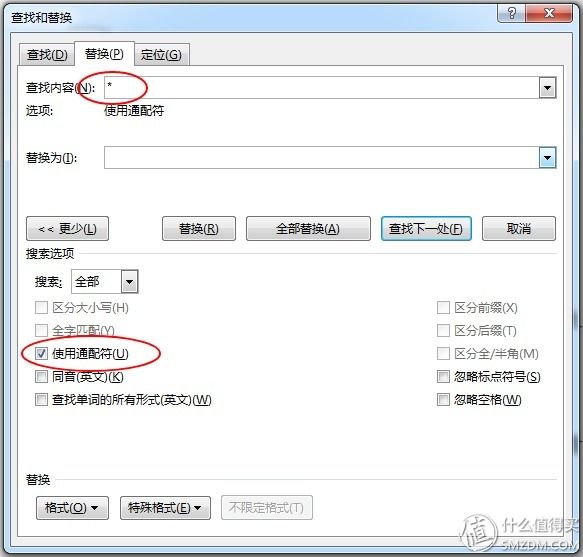Switch to the 查找(D) tab
This screenshot has height=557, width=583.
click(47, 55)
